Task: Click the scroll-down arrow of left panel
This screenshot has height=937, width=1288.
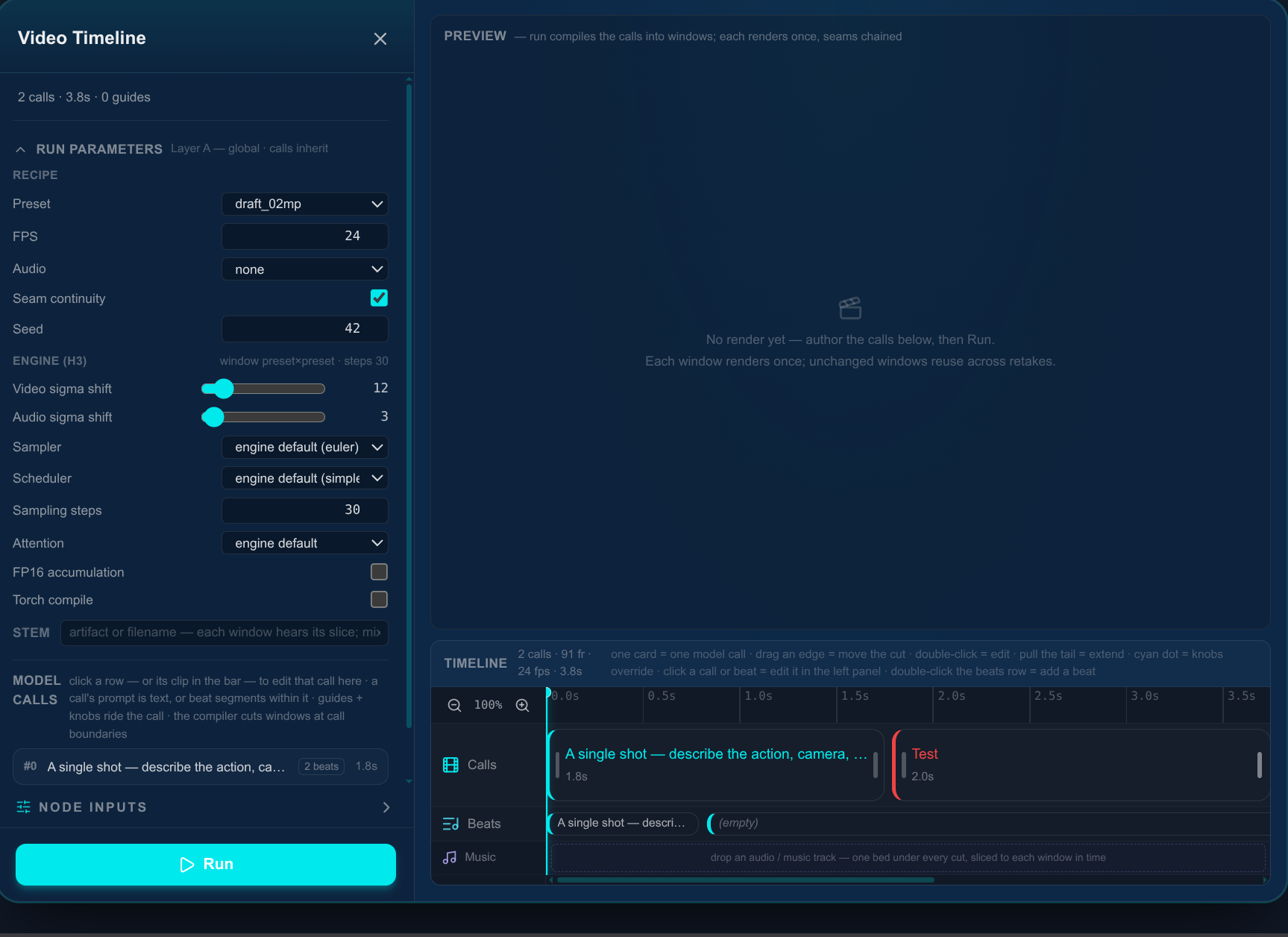Action: pos(409,781)
